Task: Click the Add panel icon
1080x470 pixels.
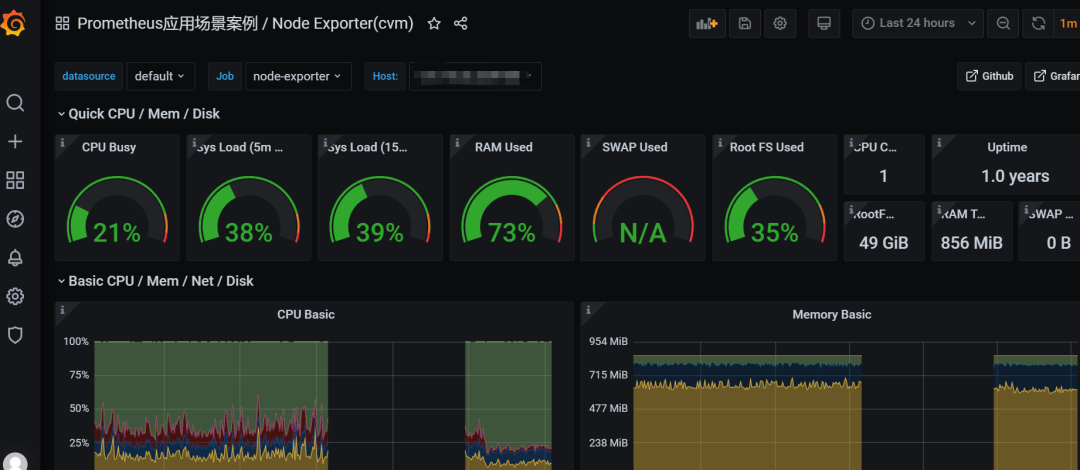Action: [x=707, y=23]
